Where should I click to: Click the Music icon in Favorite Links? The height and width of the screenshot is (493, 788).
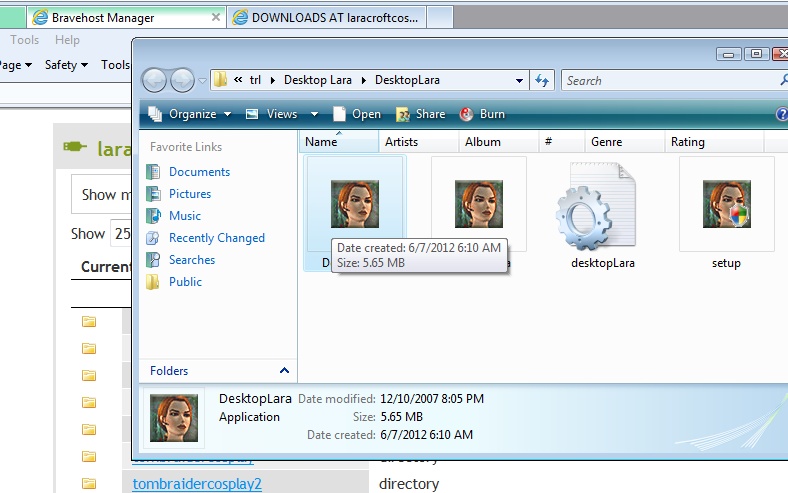[x=153, y=216]
